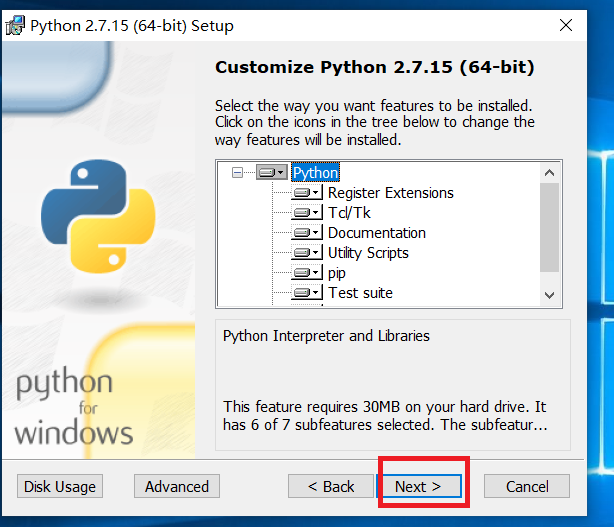Screen dimensions: 614x527
Task: Click the Advanced button
Action: 177,486
